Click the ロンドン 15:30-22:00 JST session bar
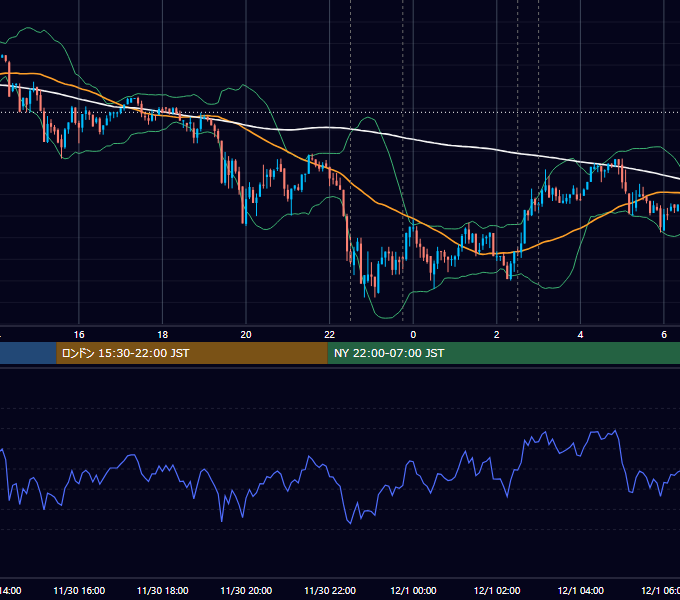The width and height of the screenshot is (680, 600). (192, 353)
